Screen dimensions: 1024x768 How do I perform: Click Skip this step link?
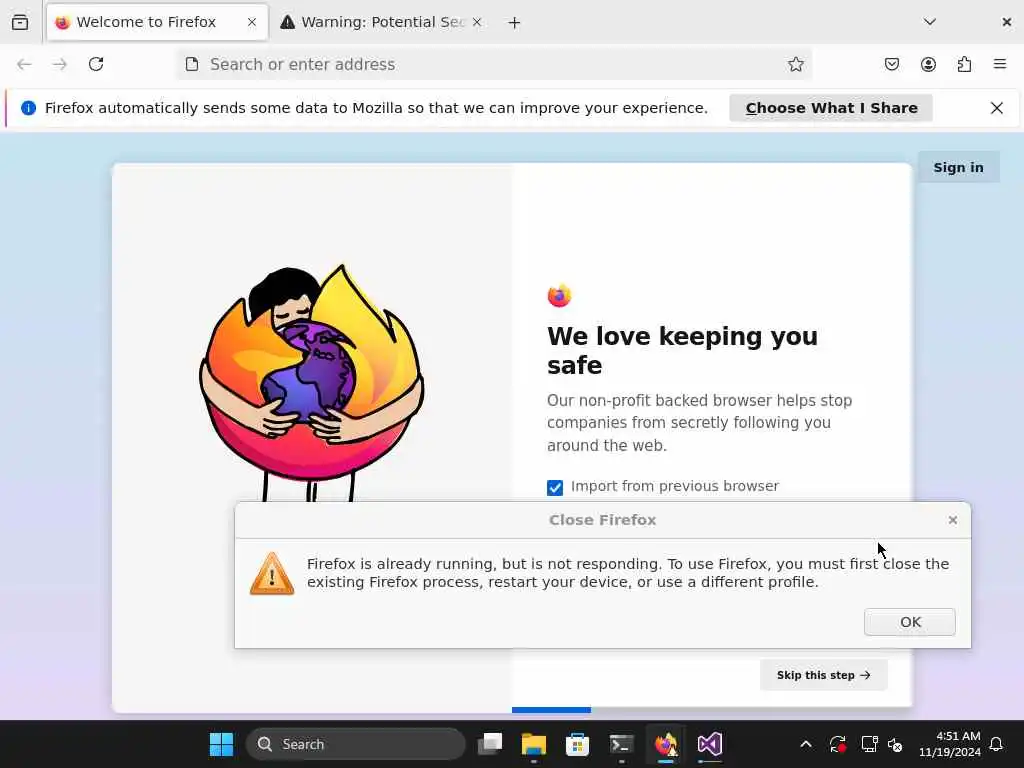(824, 675)
